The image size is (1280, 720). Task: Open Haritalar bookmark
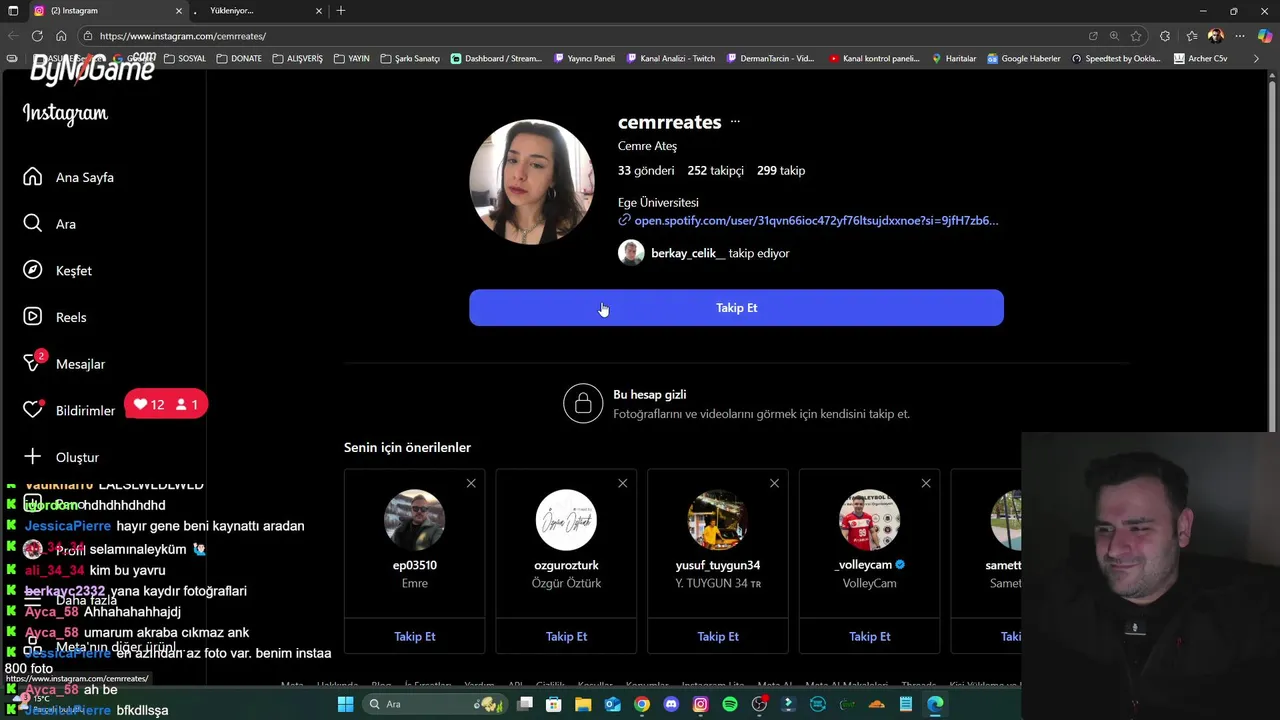click(954, 58)
